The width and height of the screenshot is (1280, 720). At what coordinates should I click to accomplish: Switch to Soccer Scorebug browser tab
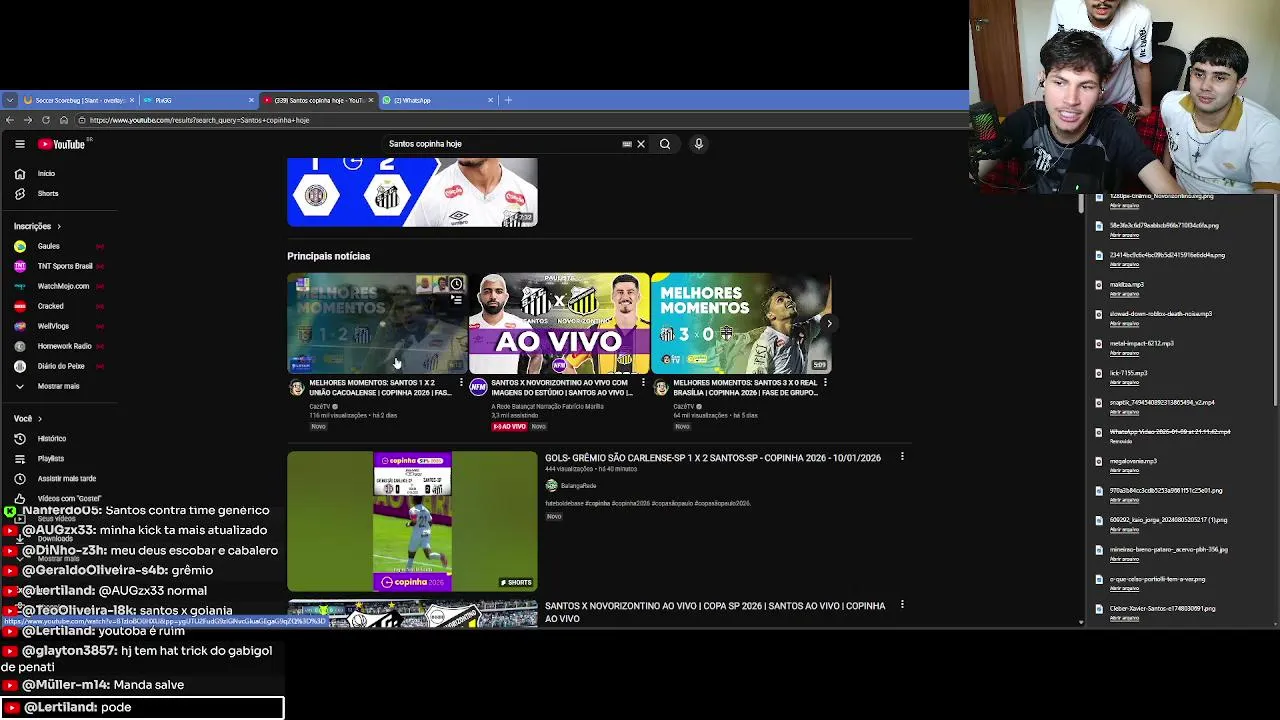pyautogui.click(x=78, y=100)
